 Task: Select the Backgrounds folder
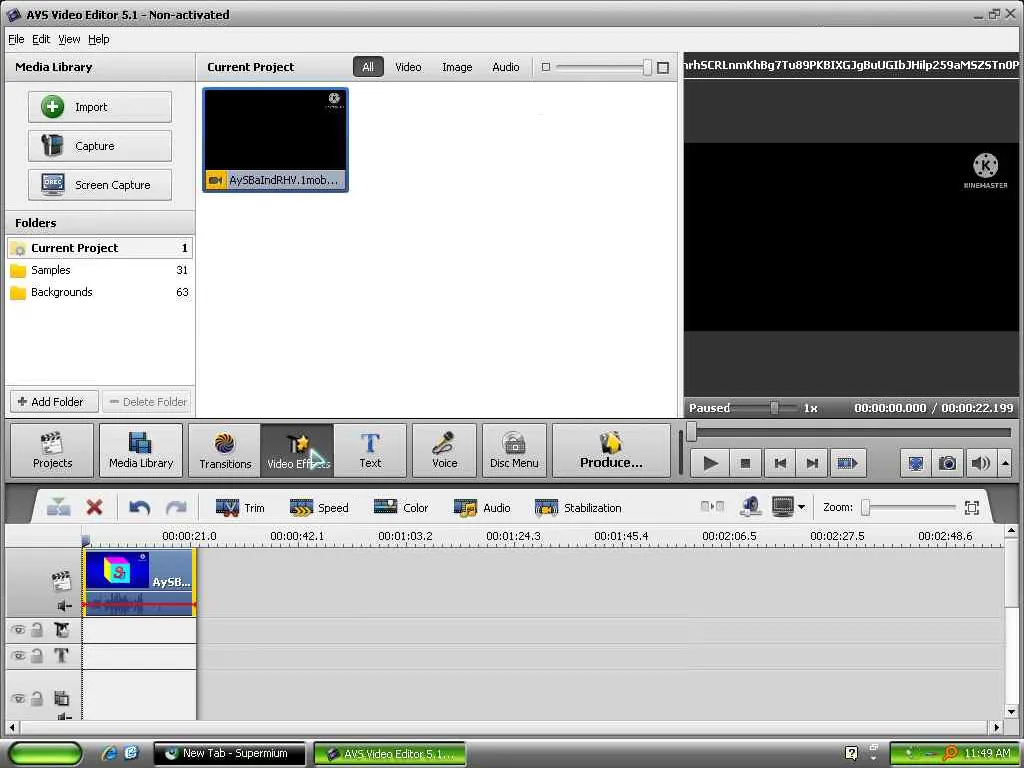[x=100, y=292]
